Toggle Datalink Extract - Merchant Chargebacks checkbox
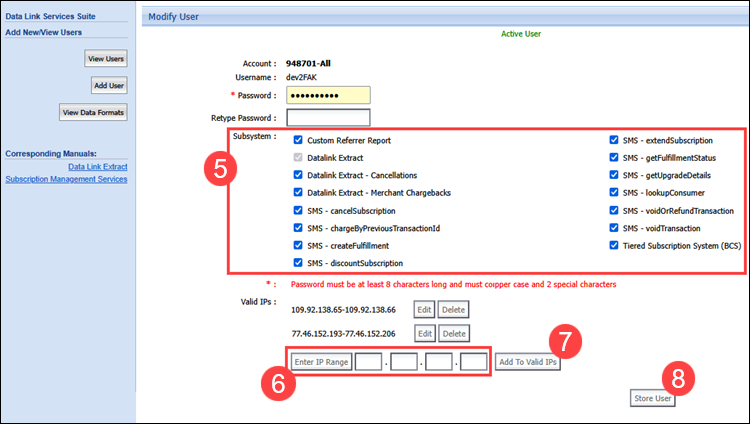750x424 pixels. (299, 193)
